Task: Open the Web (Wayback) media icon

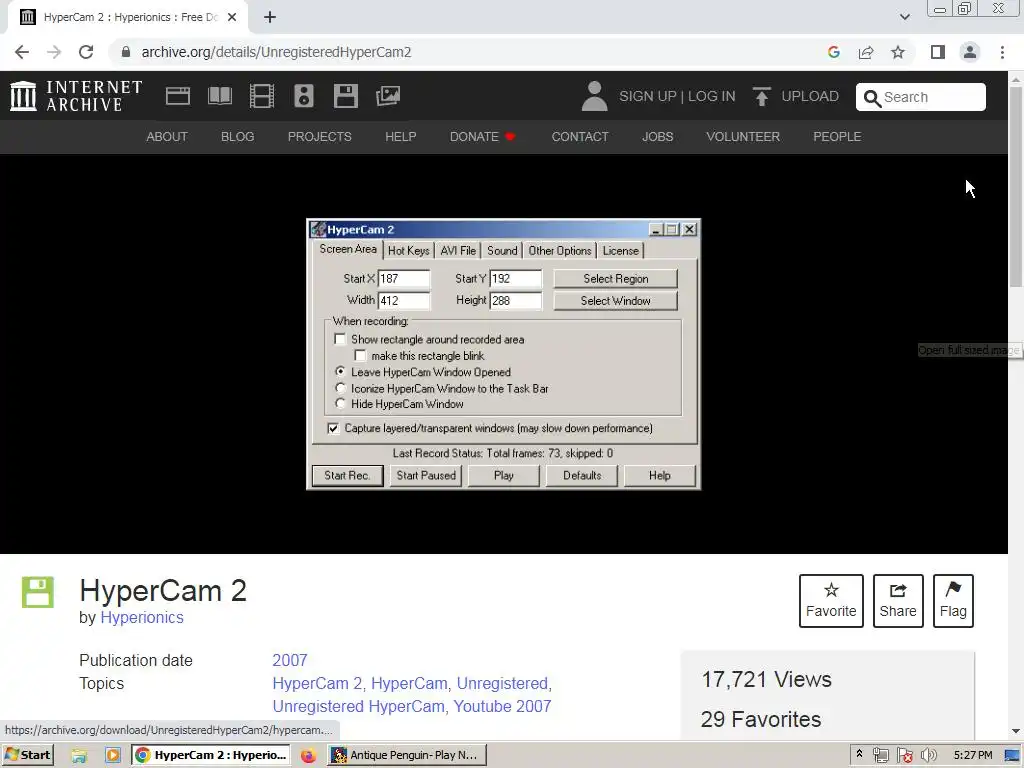Action: coord(178,96)
